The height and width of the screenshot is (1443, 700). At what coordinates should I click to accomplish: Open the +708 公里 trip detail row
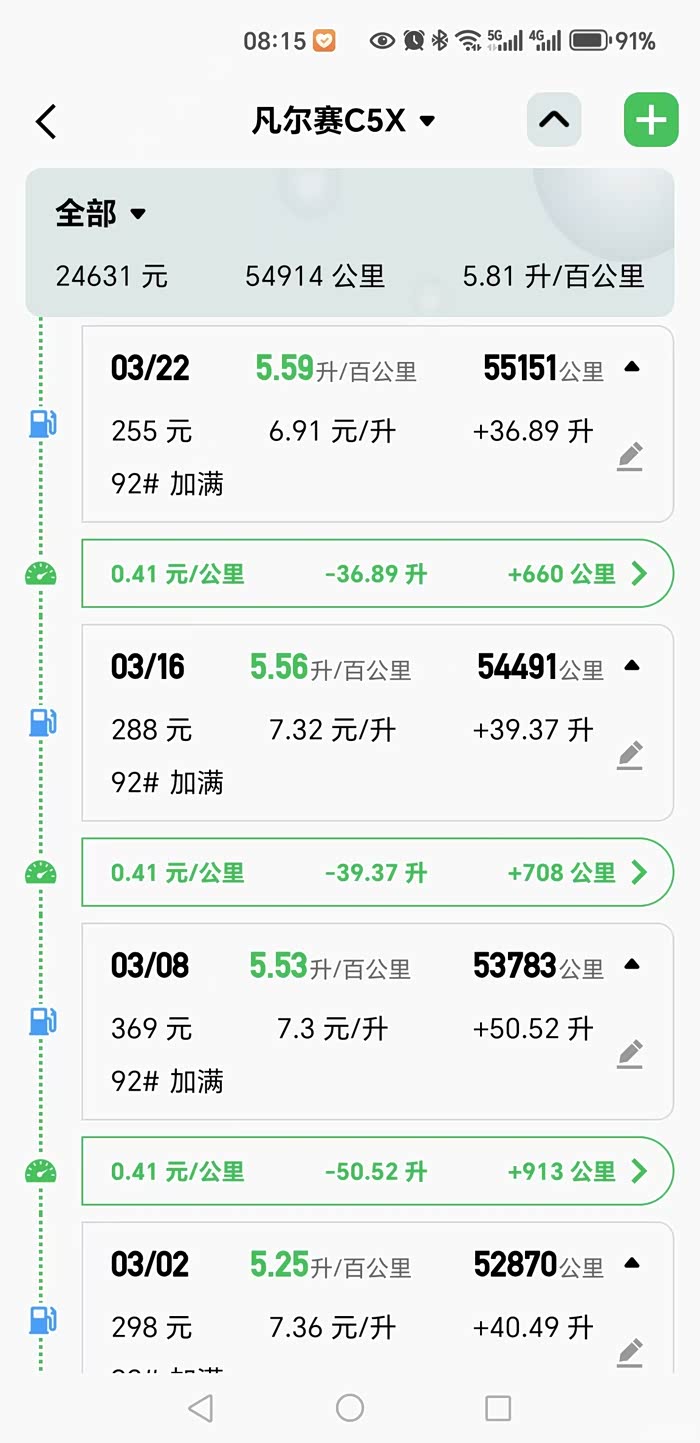(x=377, y=872)
